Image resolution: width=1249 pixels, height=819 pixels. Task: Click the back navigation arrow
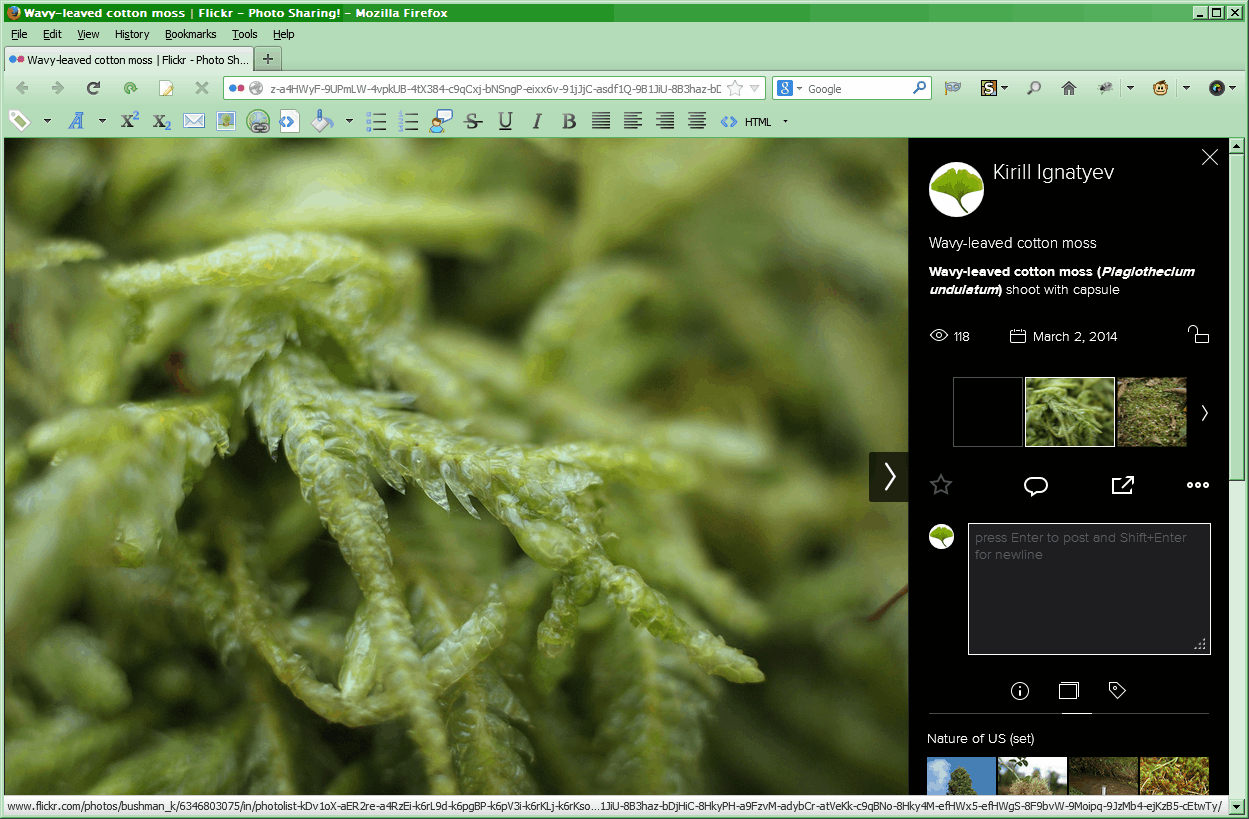(x=23, y=88)
